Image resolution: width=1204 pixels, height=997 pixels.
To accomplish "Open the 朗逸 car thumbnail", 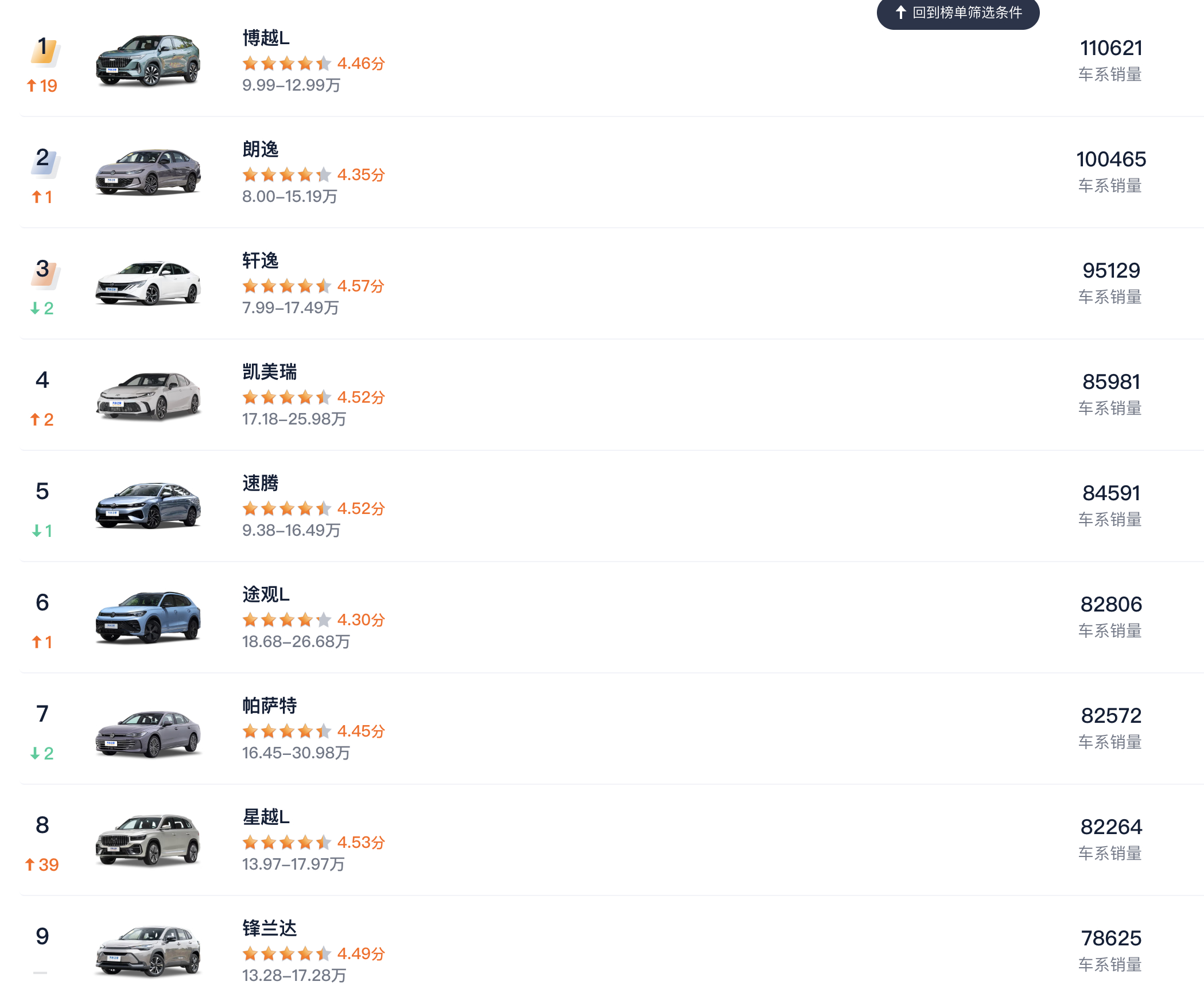I will [148, 172].
